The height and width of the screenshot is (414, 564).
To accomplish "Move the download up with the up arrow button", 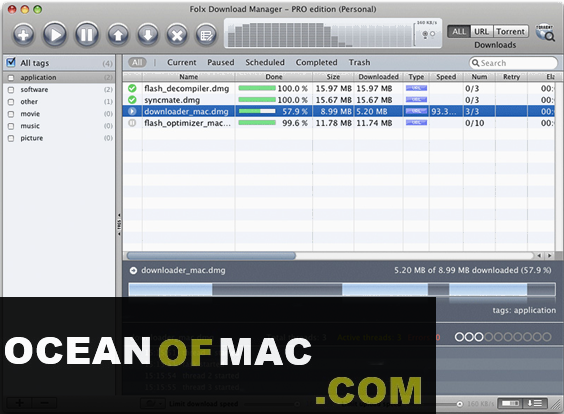I will pos(118,35).
